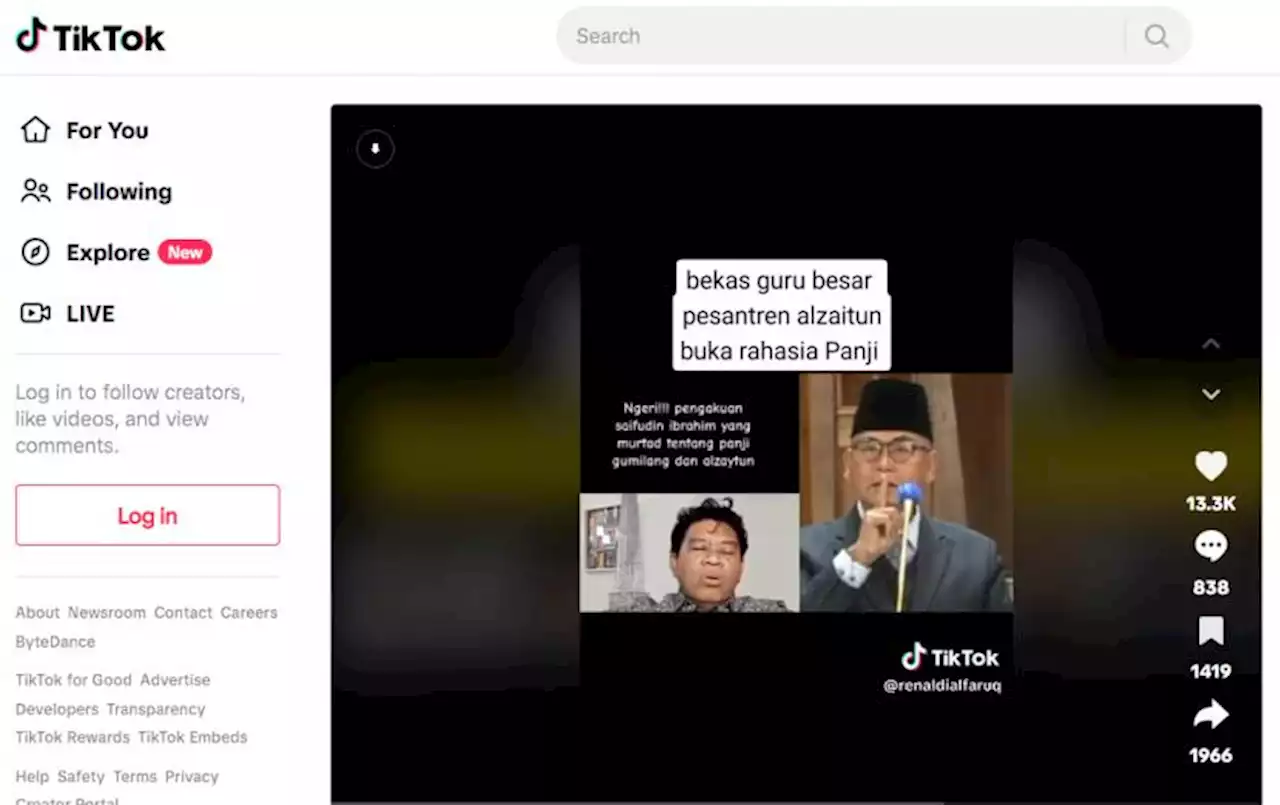Open the Transparency link
The height and width of the screenshot is (805, 1280).
coord(156,709)
